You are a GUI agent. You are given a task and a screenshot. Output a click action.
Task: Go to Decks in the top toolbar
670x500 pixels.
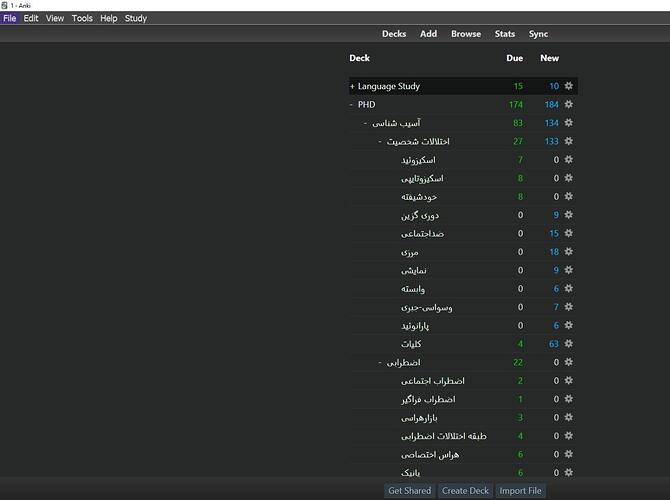[x=394, y=34]
